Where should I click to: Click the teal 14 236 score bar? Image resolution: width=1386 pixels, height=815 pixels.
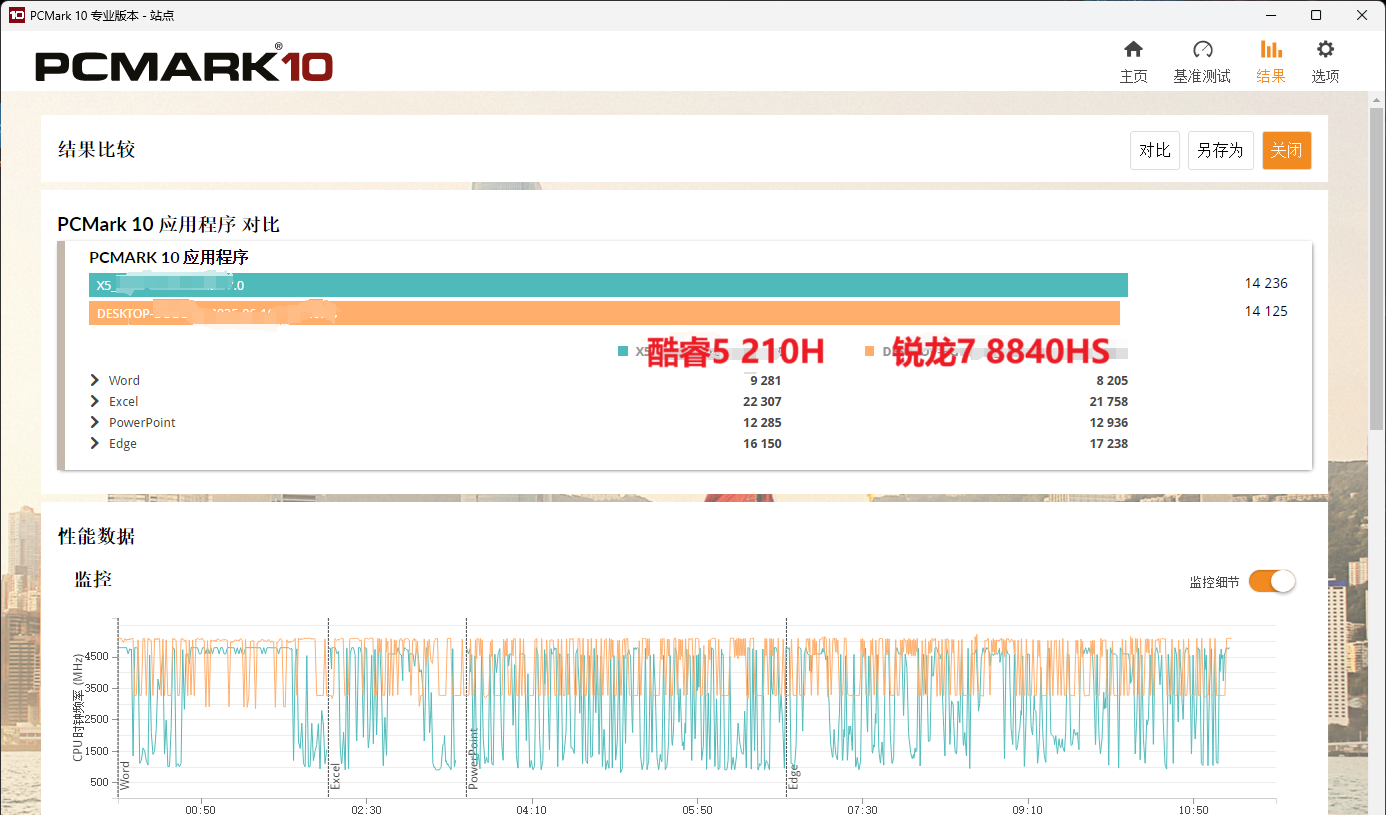608,285
